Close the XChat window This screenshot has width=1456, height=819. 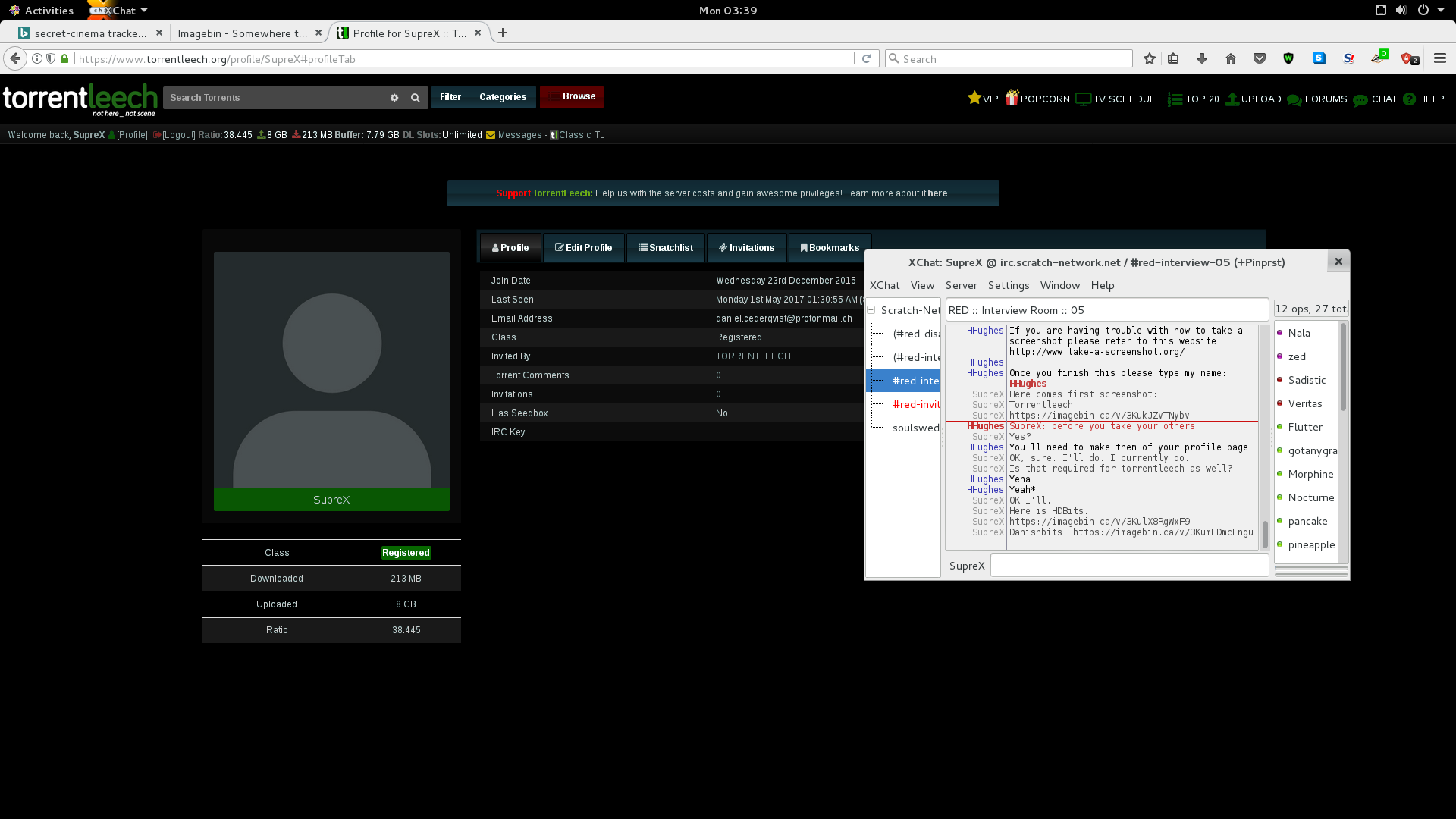click(1338, 262)
